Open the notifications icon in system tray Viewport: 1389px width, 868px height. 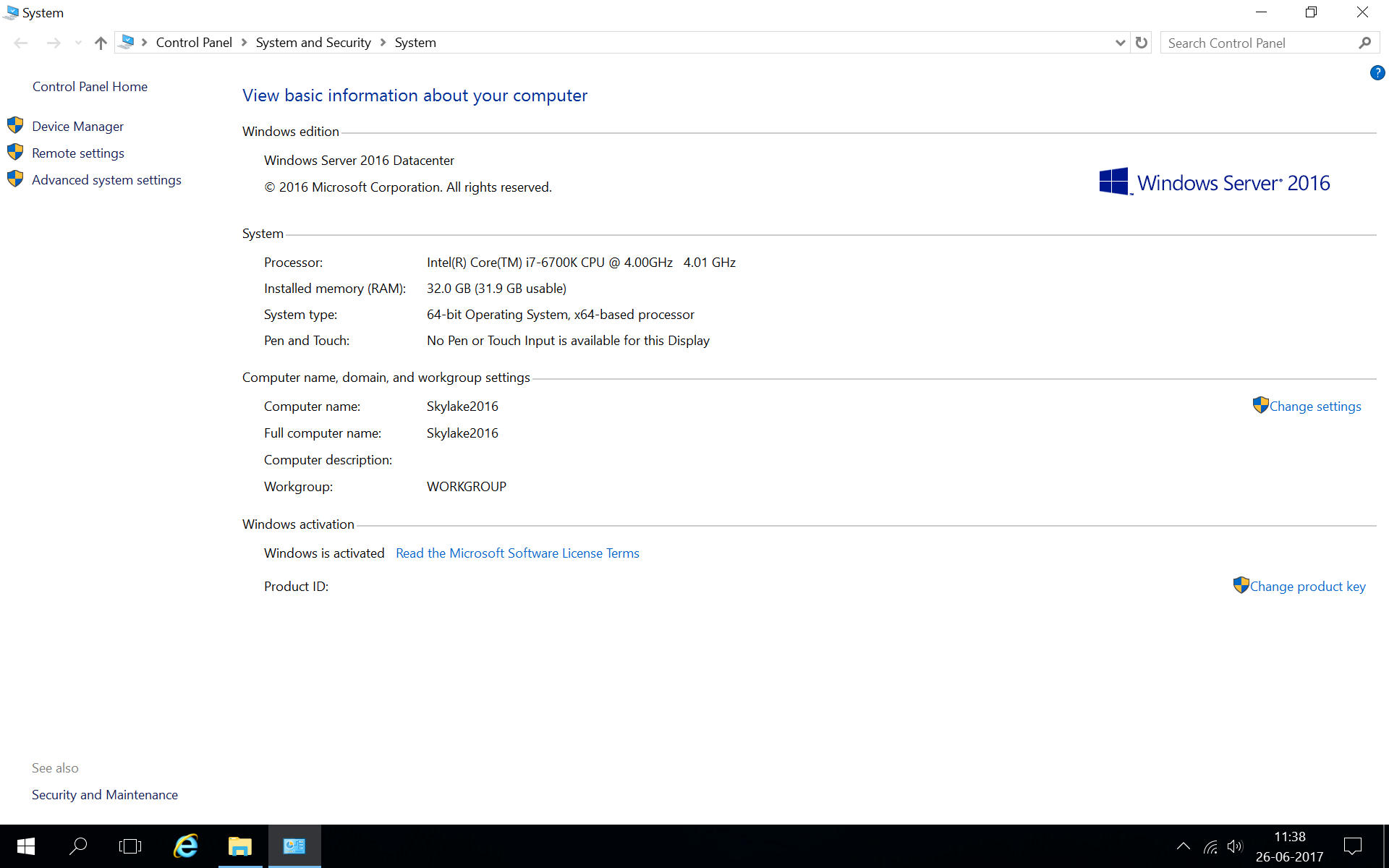pyautogui.click(x=1354, y=846)
